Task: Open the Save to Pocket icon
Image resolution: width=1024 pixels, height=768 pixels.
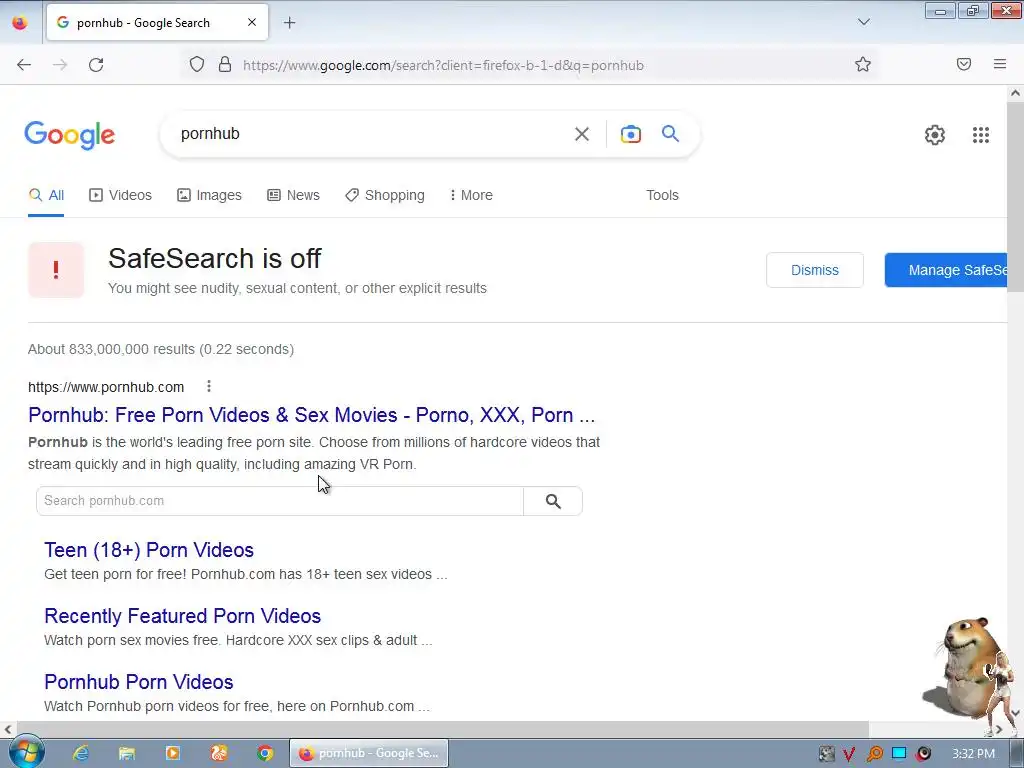Action: 964,64
